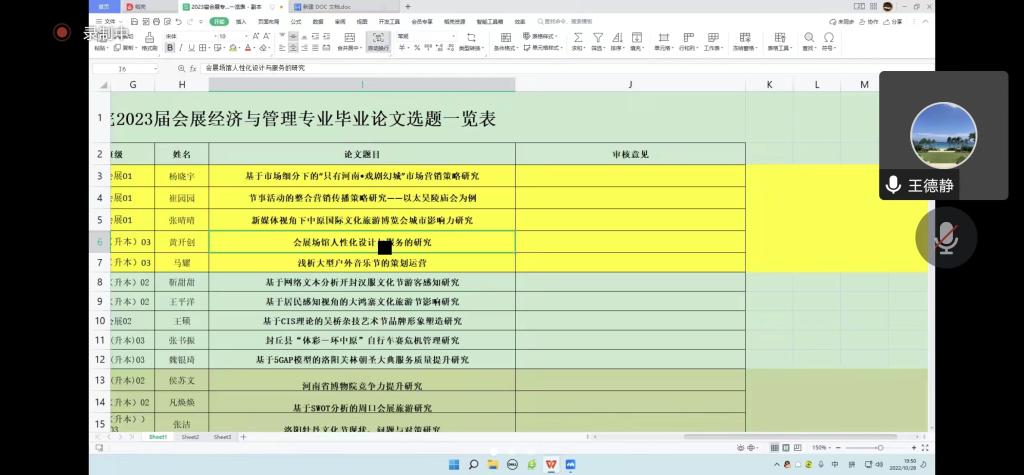The width and height of the screenshot is (1024, 475).
Task: Click the 分享 share button
Action: point(893,20)
